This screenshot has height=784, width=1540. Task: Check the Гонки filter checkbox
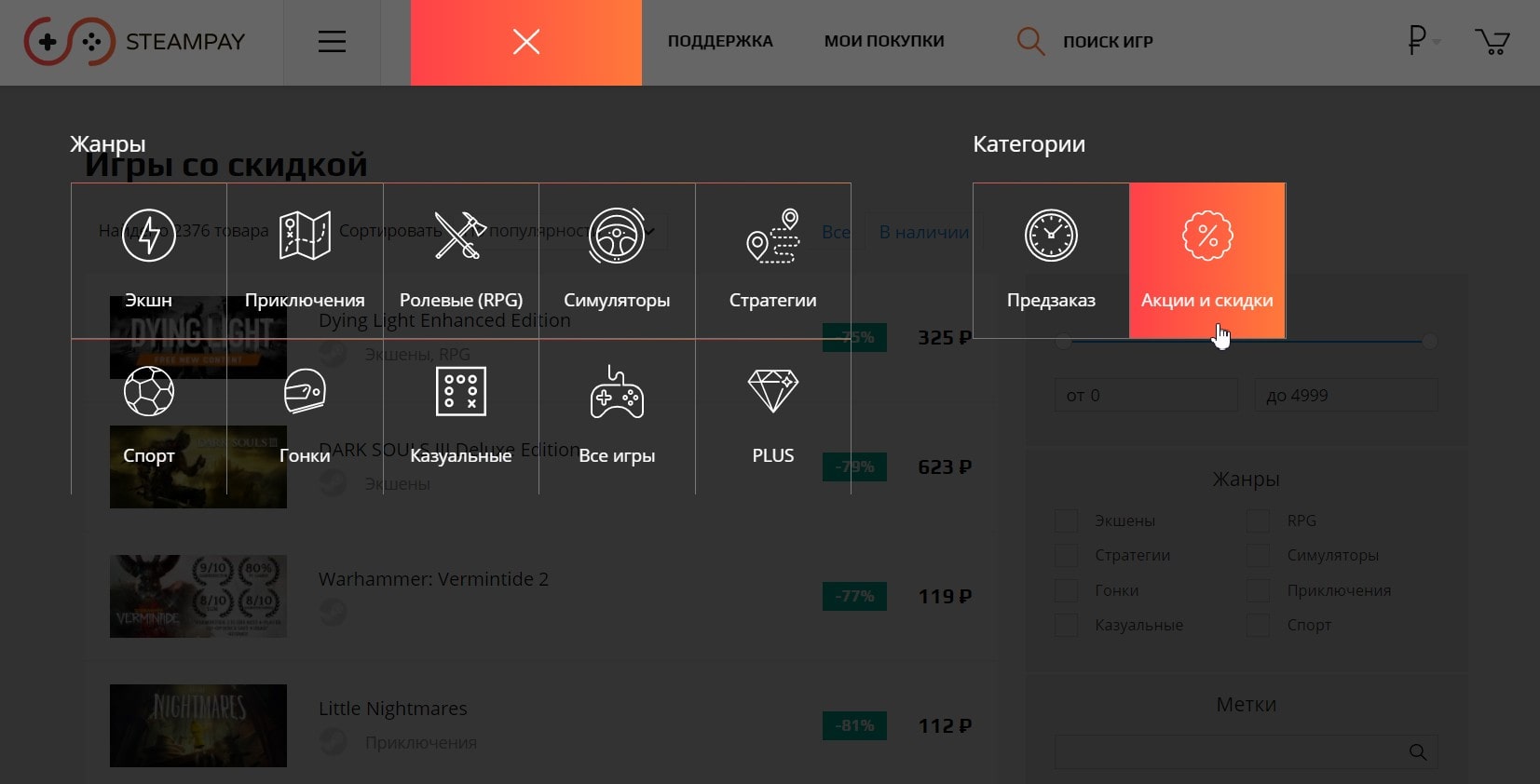(1066, 590)
